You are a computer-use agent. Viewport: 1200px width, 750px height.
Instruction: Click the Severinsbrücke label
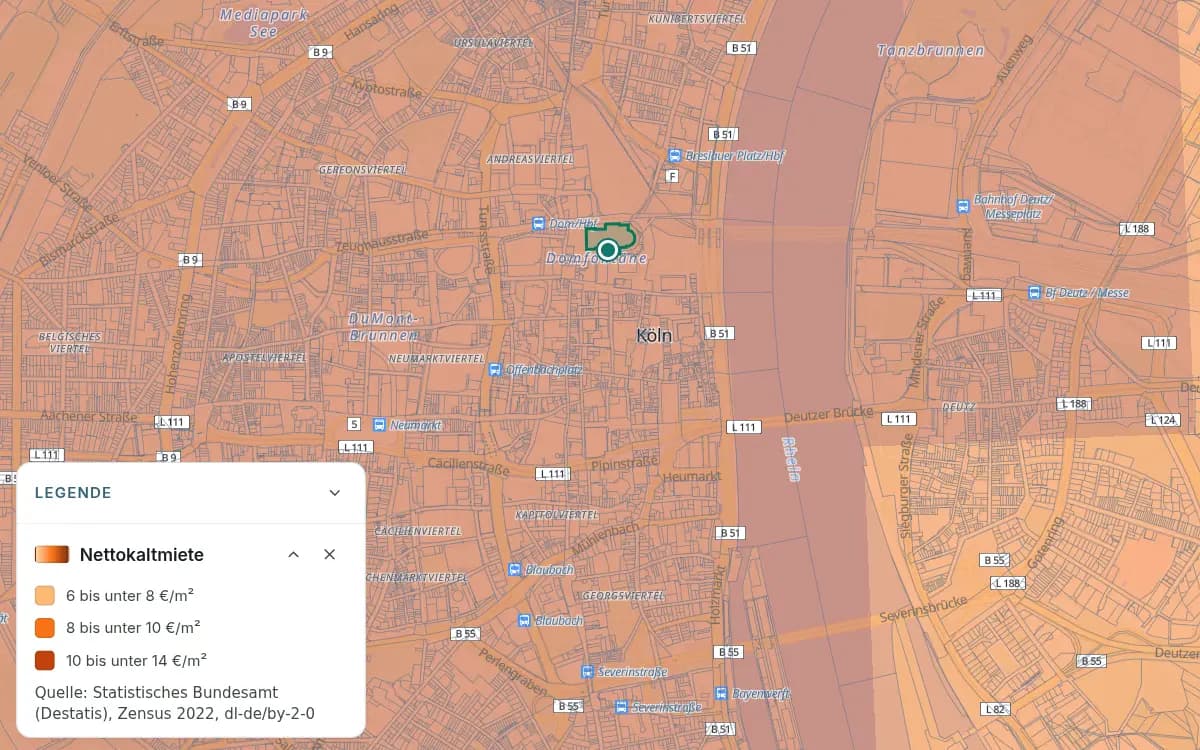[x=923, y=607]
